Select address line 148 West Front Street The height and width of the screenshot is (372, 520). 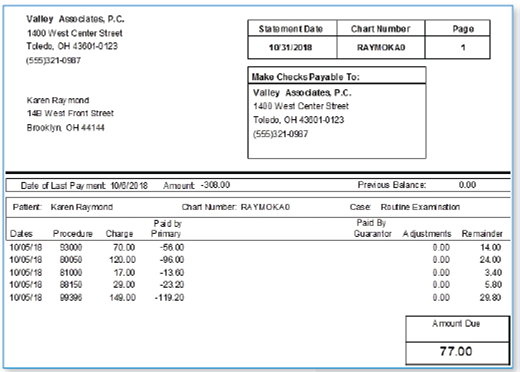pos(70,113)
